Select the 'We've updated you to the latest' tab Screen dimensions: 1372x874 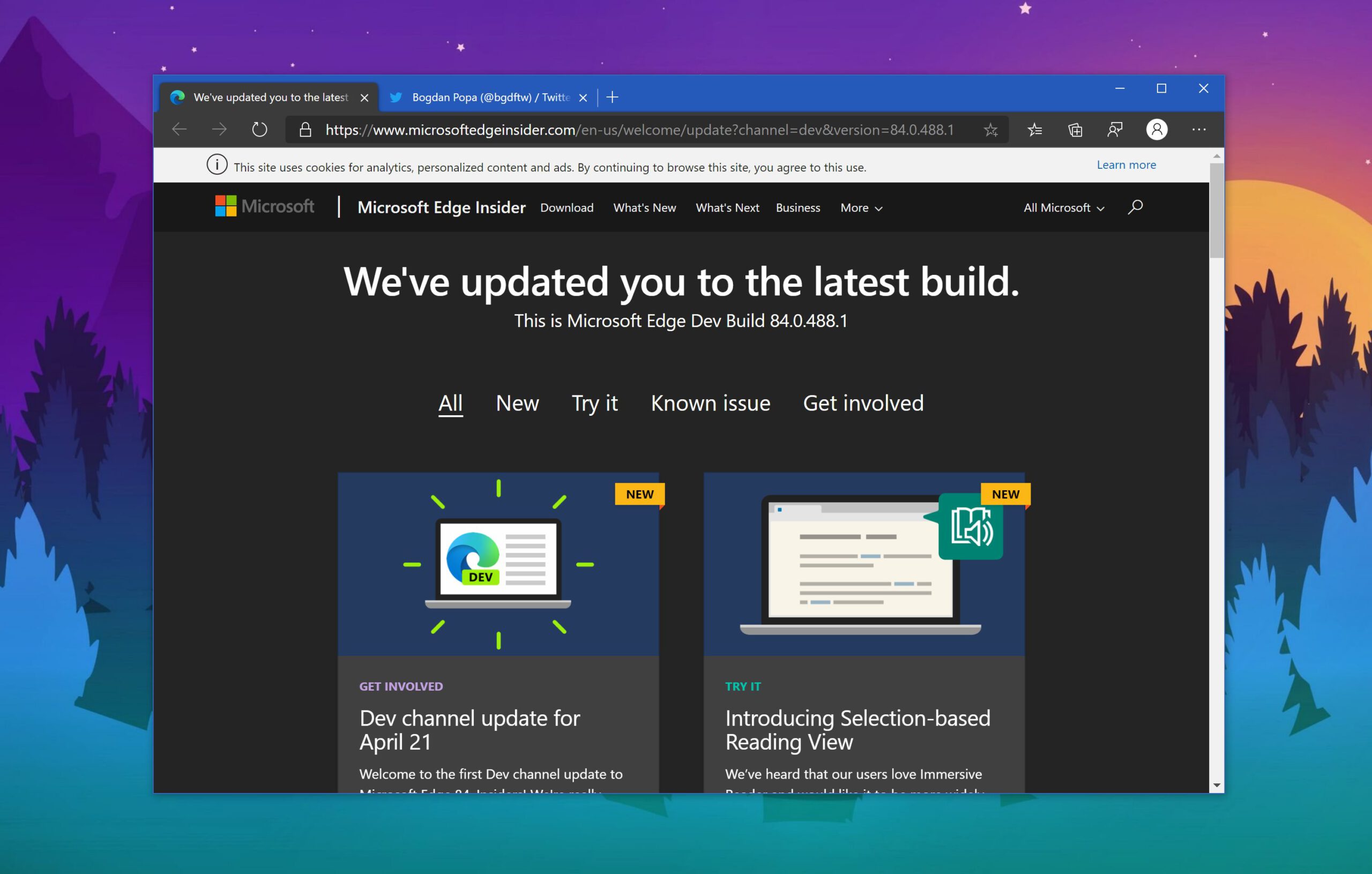[269, 98]
